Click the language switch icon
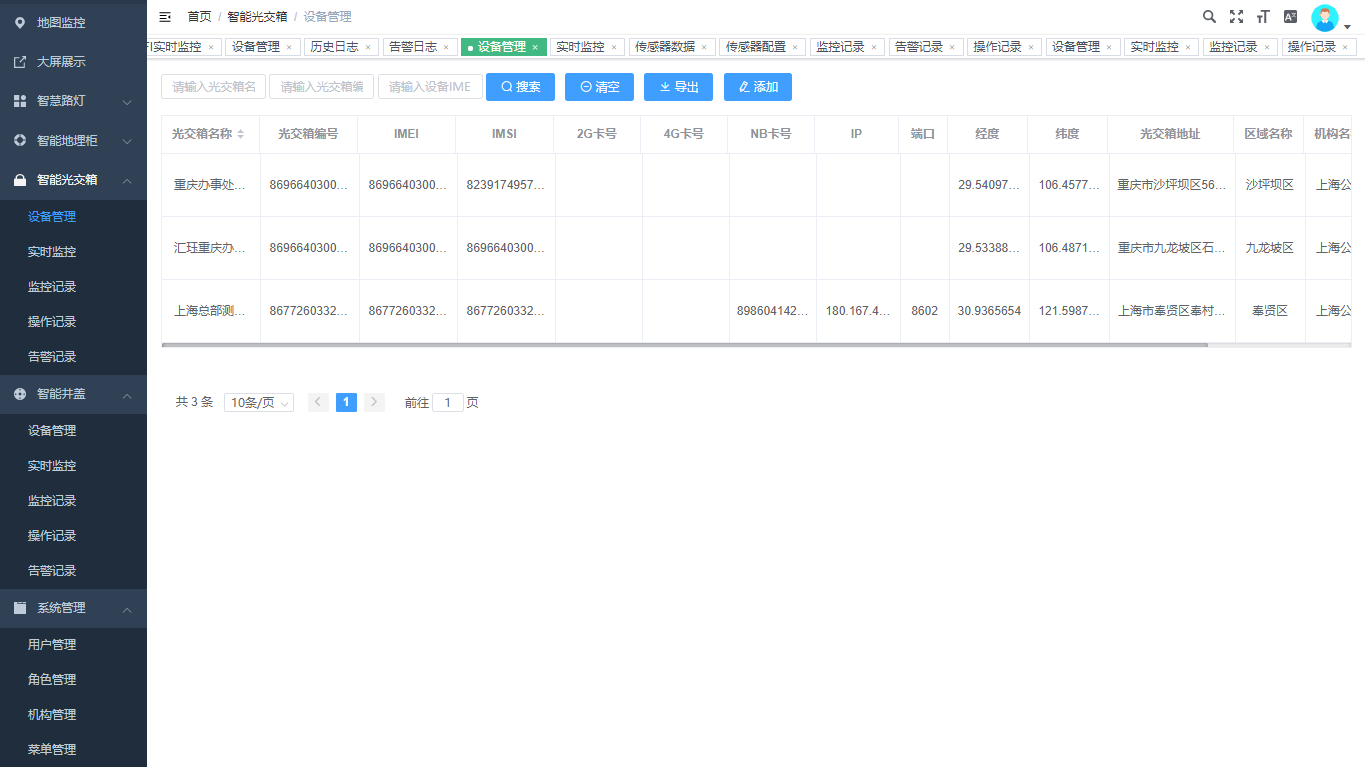Viewport: 1365px width, 767px height. point(1290,17)
